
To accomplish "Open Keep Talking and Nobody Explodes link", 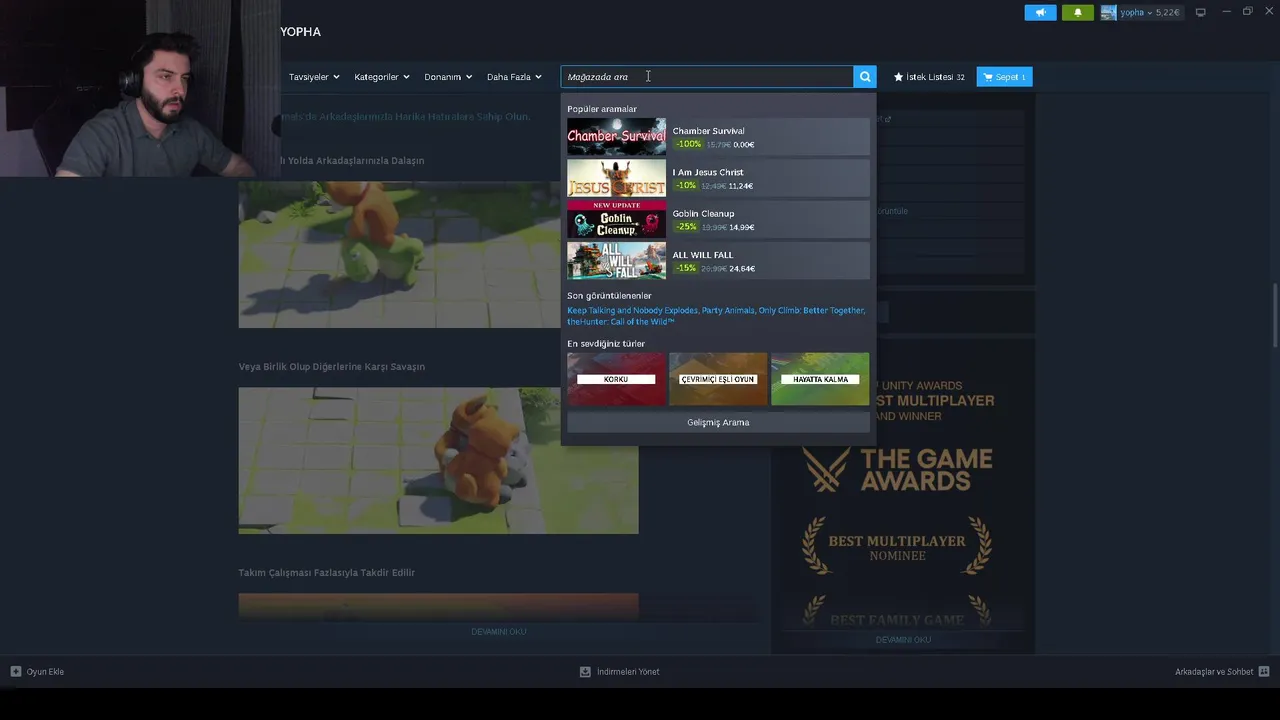I will [632, 310].
